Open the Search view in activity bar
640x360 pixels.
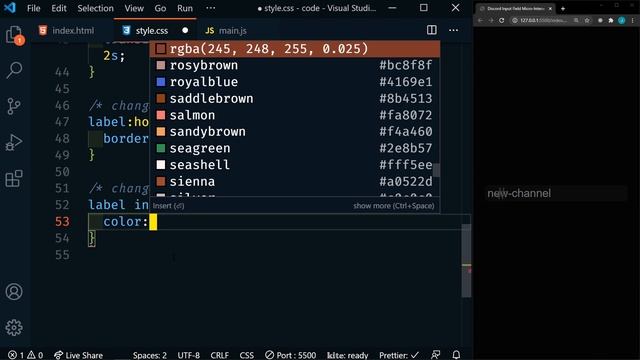tap(14, 70)
